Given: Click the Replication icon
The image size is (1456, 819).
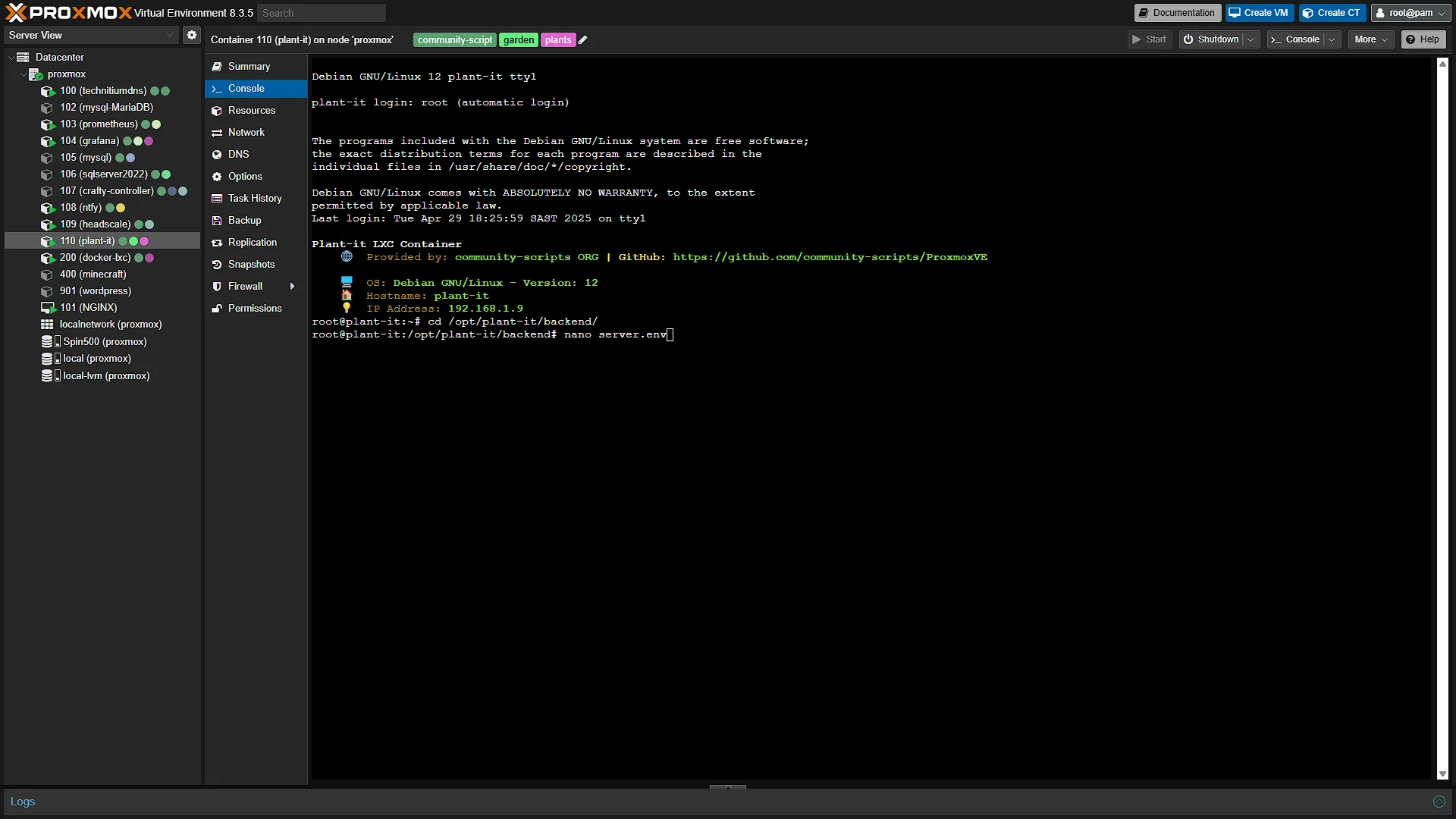Looking at the screenshot, I should [217, 243].
